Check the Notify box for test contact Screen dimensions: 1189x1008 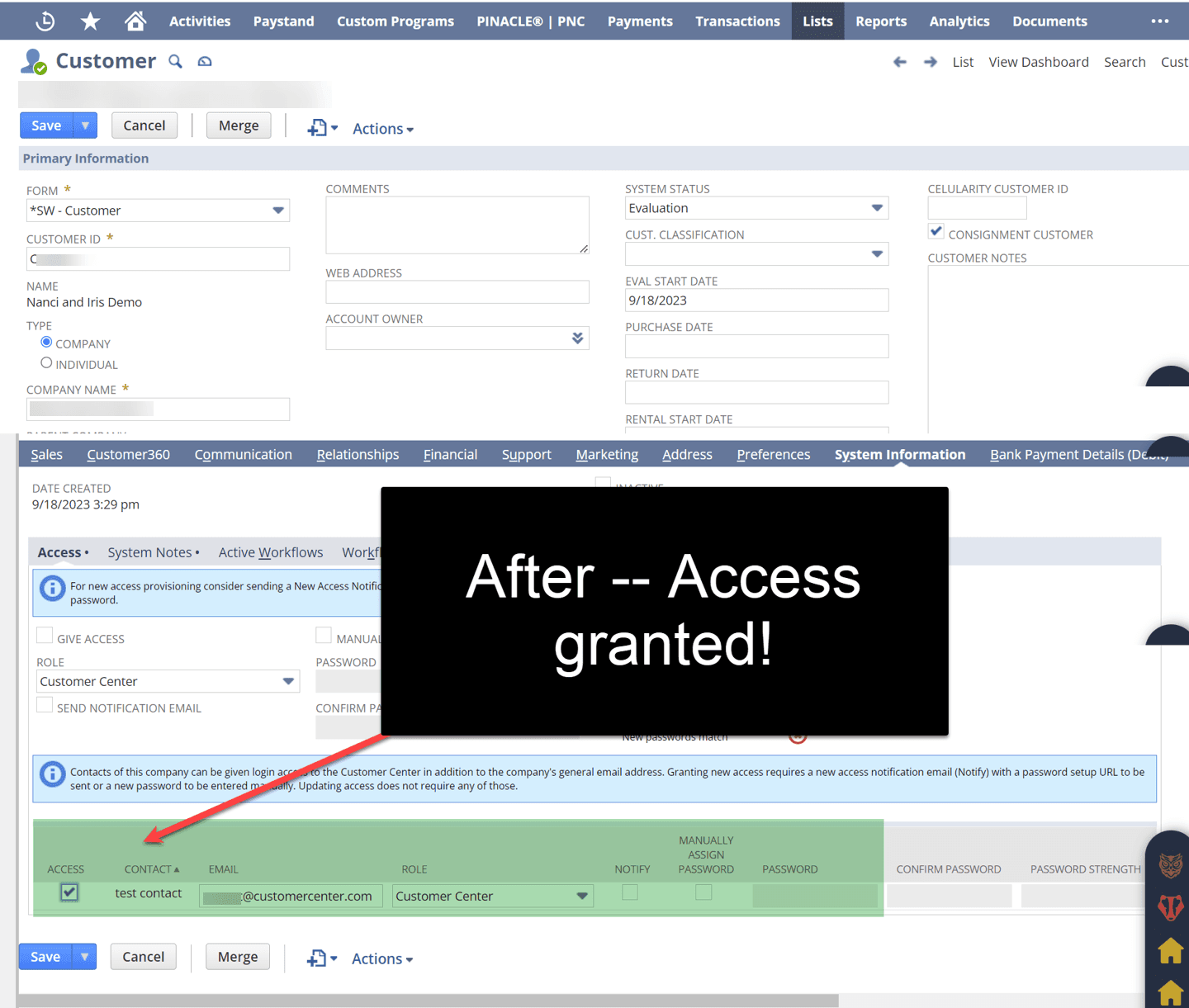[x=630, y=892]
